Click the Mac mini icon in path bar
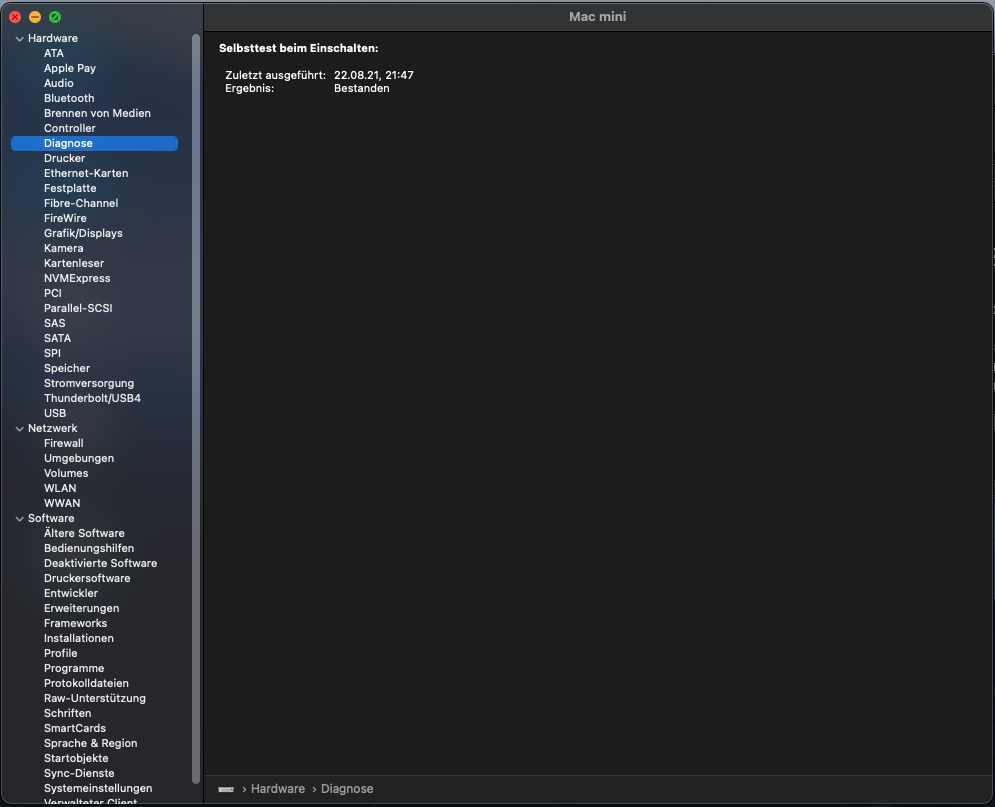The image size is (995, 807). pos(226,789)
